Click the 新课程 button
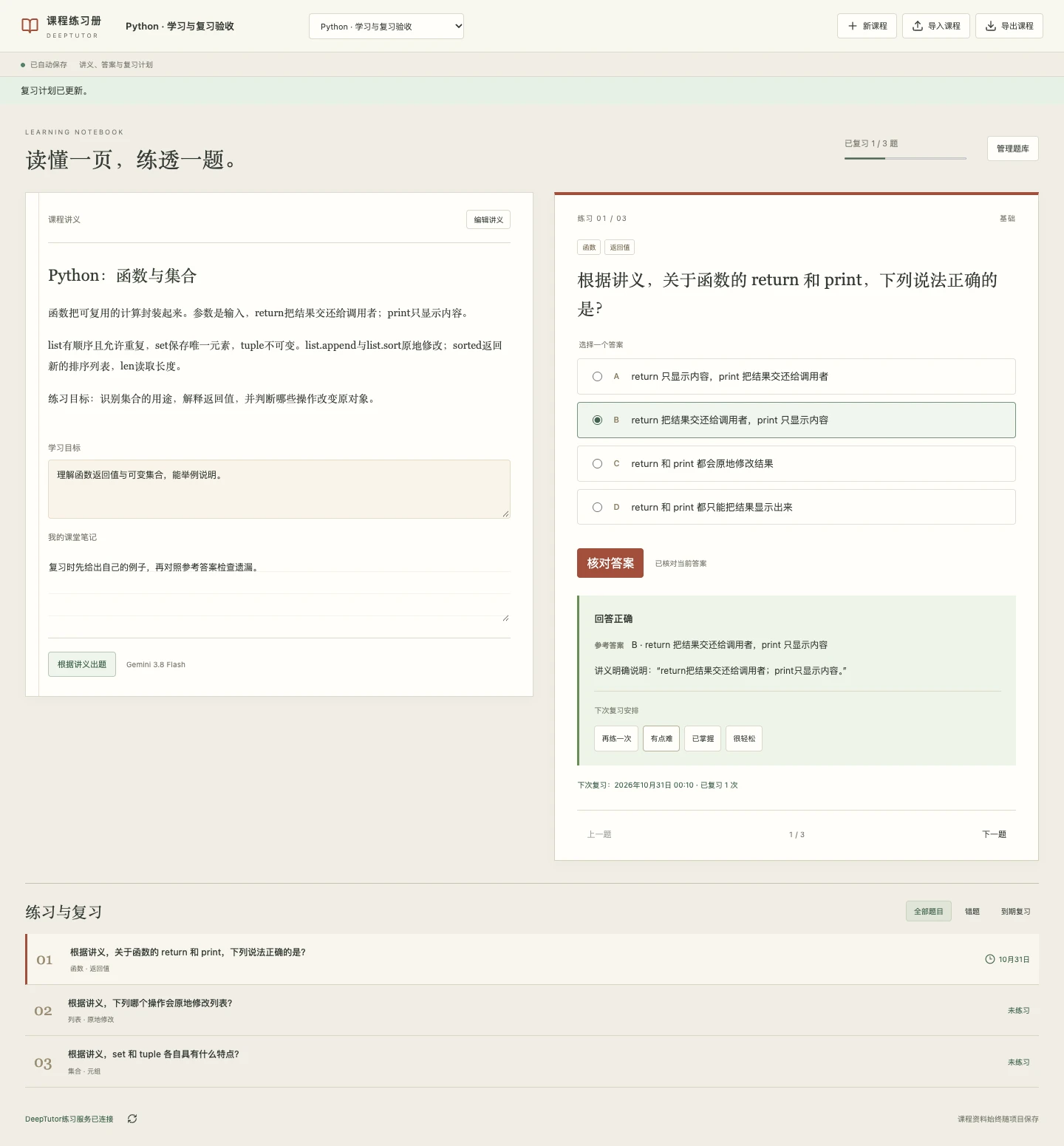 click(x=867, y=26)
